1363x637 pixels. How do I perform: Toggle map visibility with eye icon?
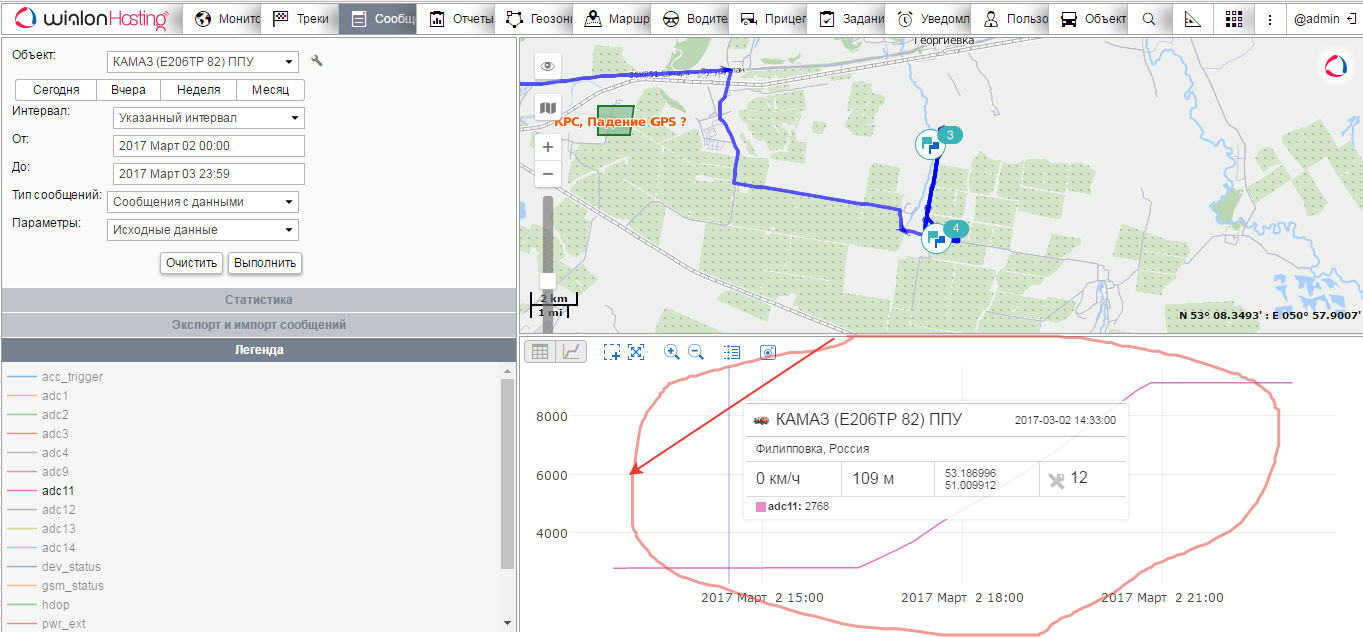tap(548, 66)
